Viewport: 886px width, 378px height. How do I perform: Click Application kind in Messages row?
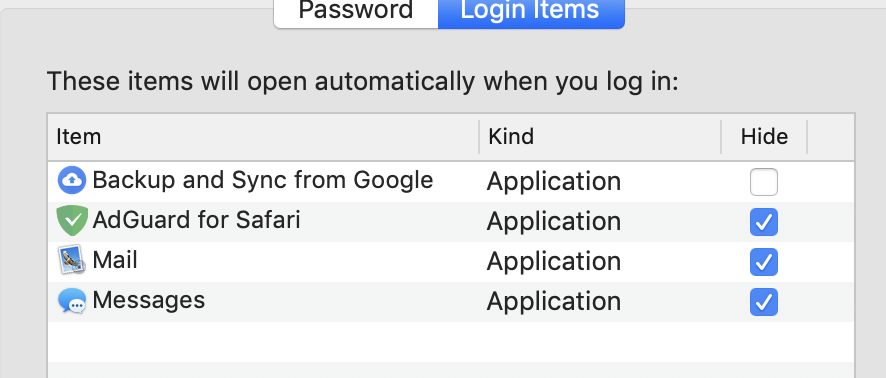click(x=554, y=302)
